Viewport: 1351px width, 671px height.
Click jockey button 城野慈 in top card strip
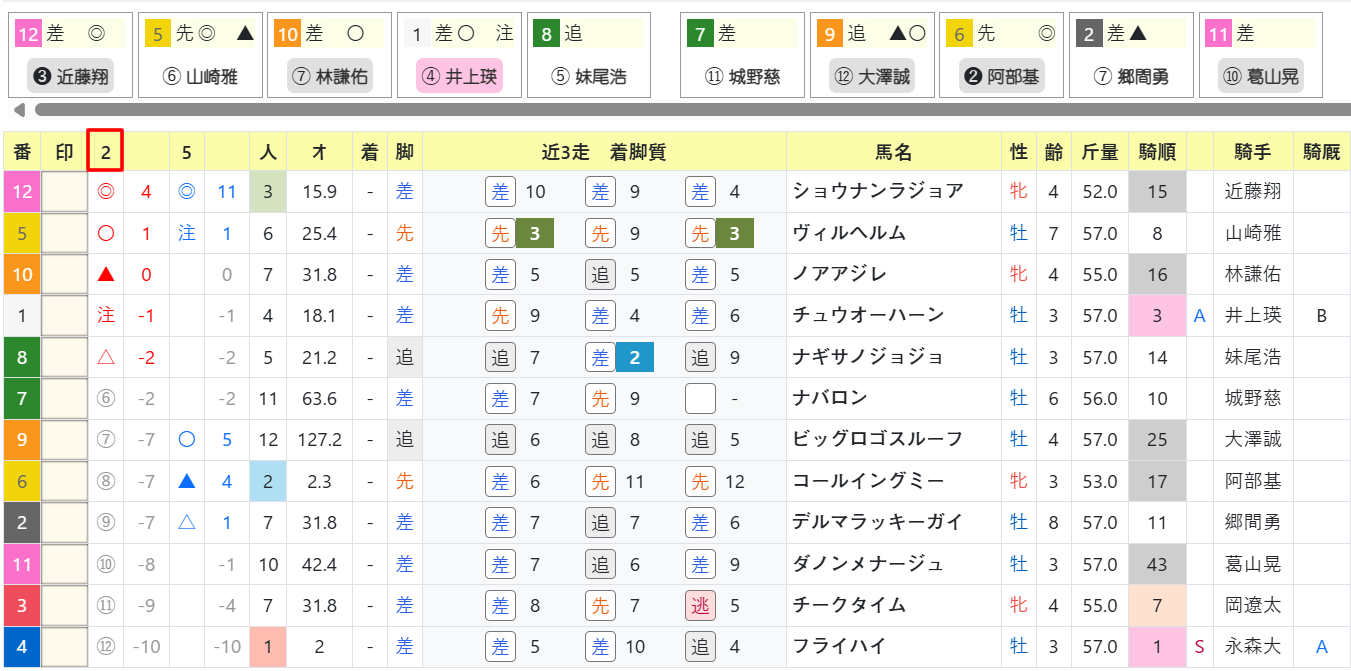click(741, 76)
